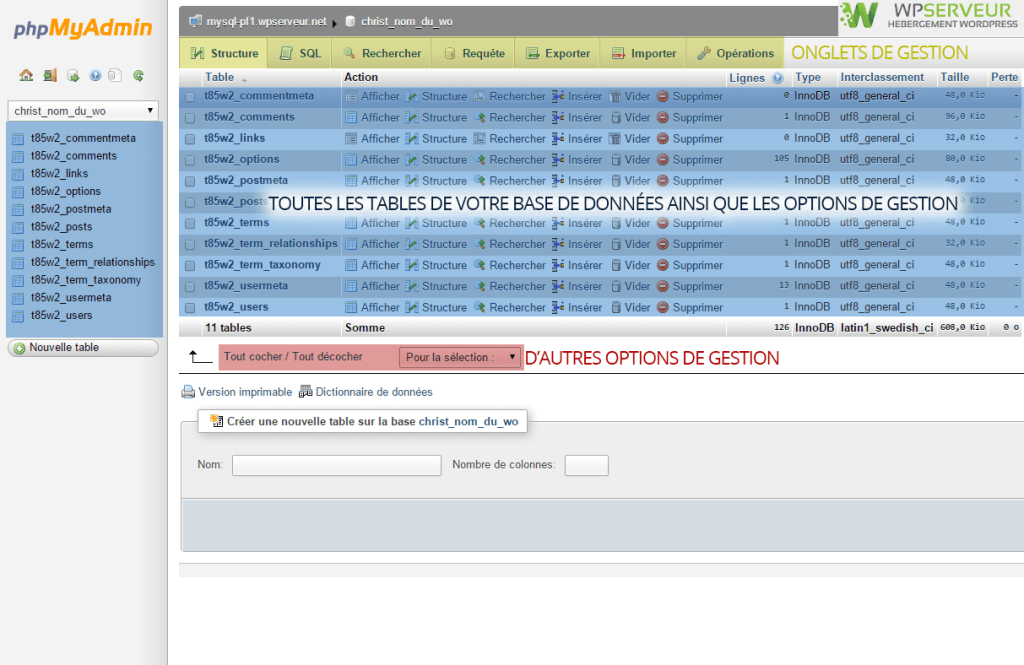Click the SQL documentation page icon
The height and width of the screenshot is (665, 1024).
pyautogui.click(x=115, y=75)
